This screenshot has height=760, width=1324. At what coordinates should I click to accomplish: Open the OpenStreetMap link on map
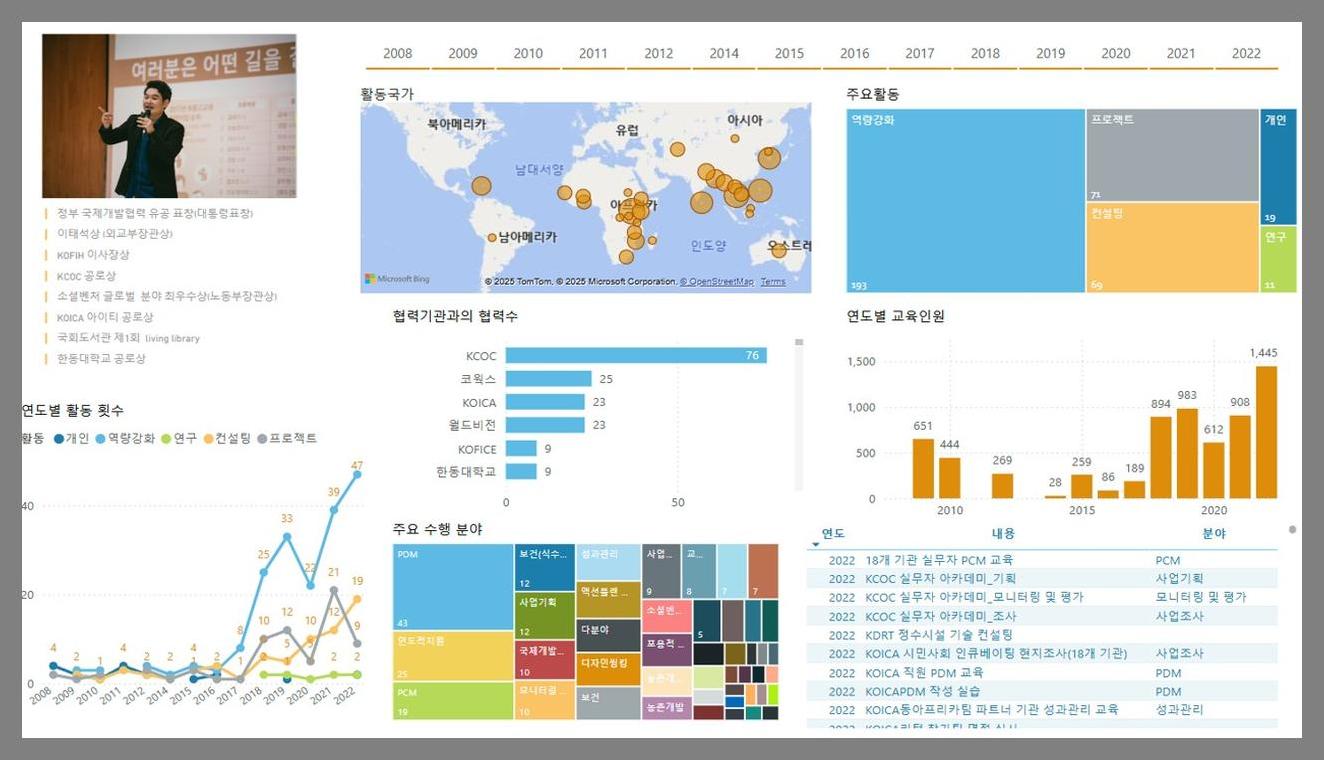click(716, 282)
